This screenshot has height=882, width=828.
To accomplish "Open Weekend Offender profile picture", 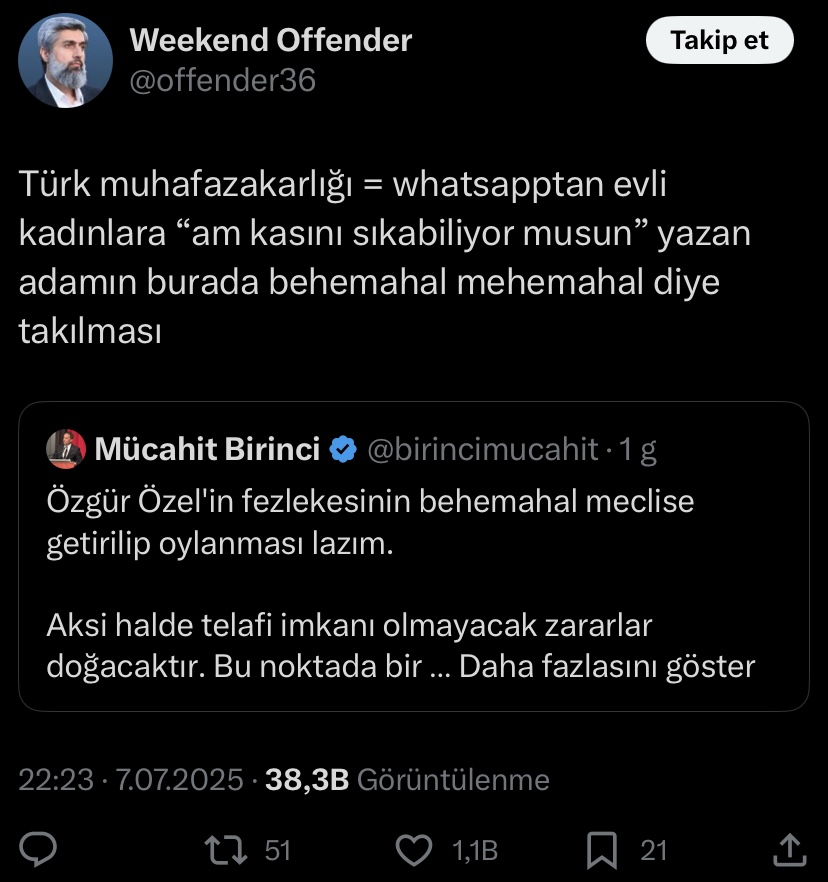I will [x=65, y=61].
